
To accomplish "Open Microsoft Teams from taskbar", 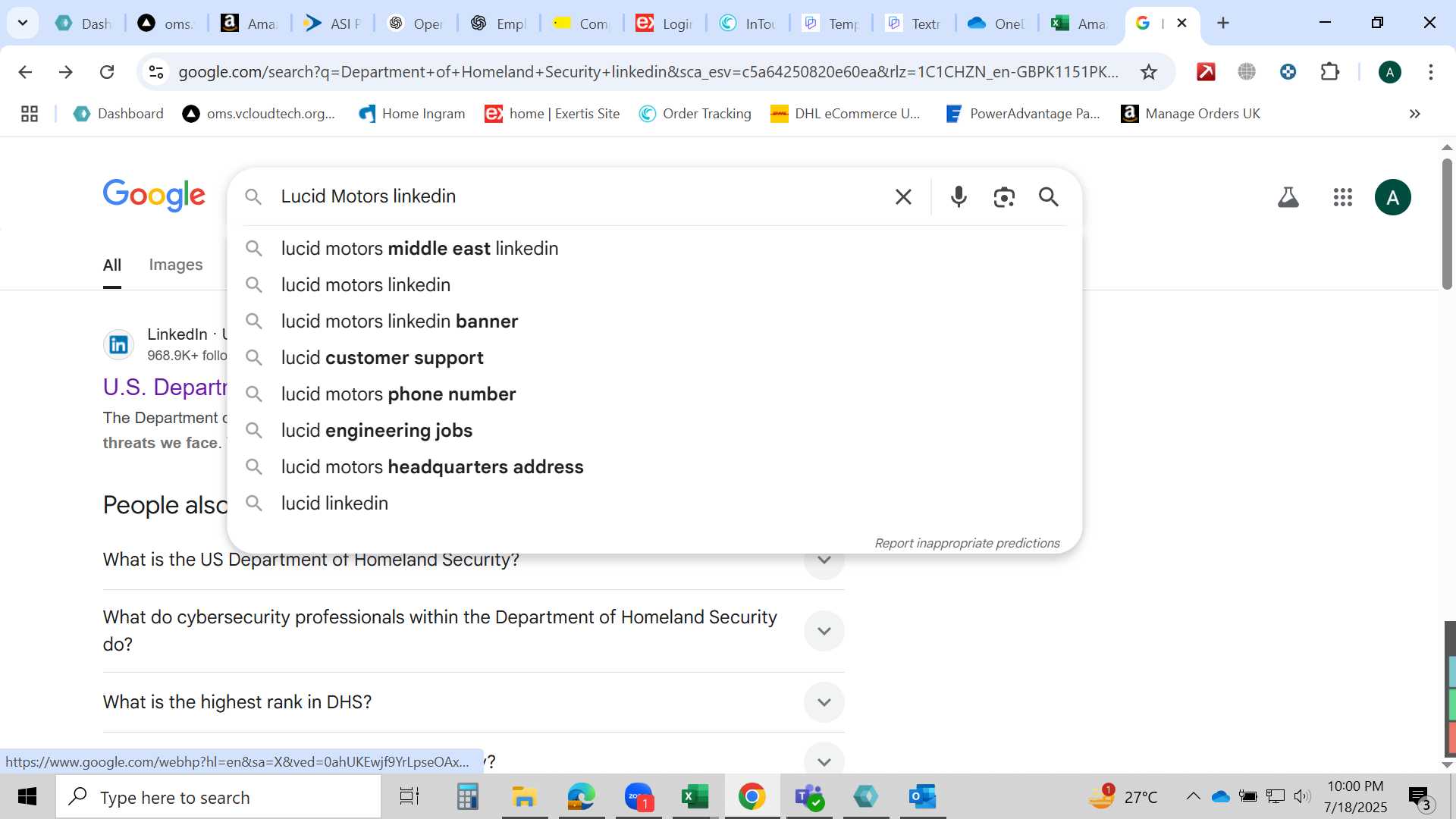I will point(809,797).
